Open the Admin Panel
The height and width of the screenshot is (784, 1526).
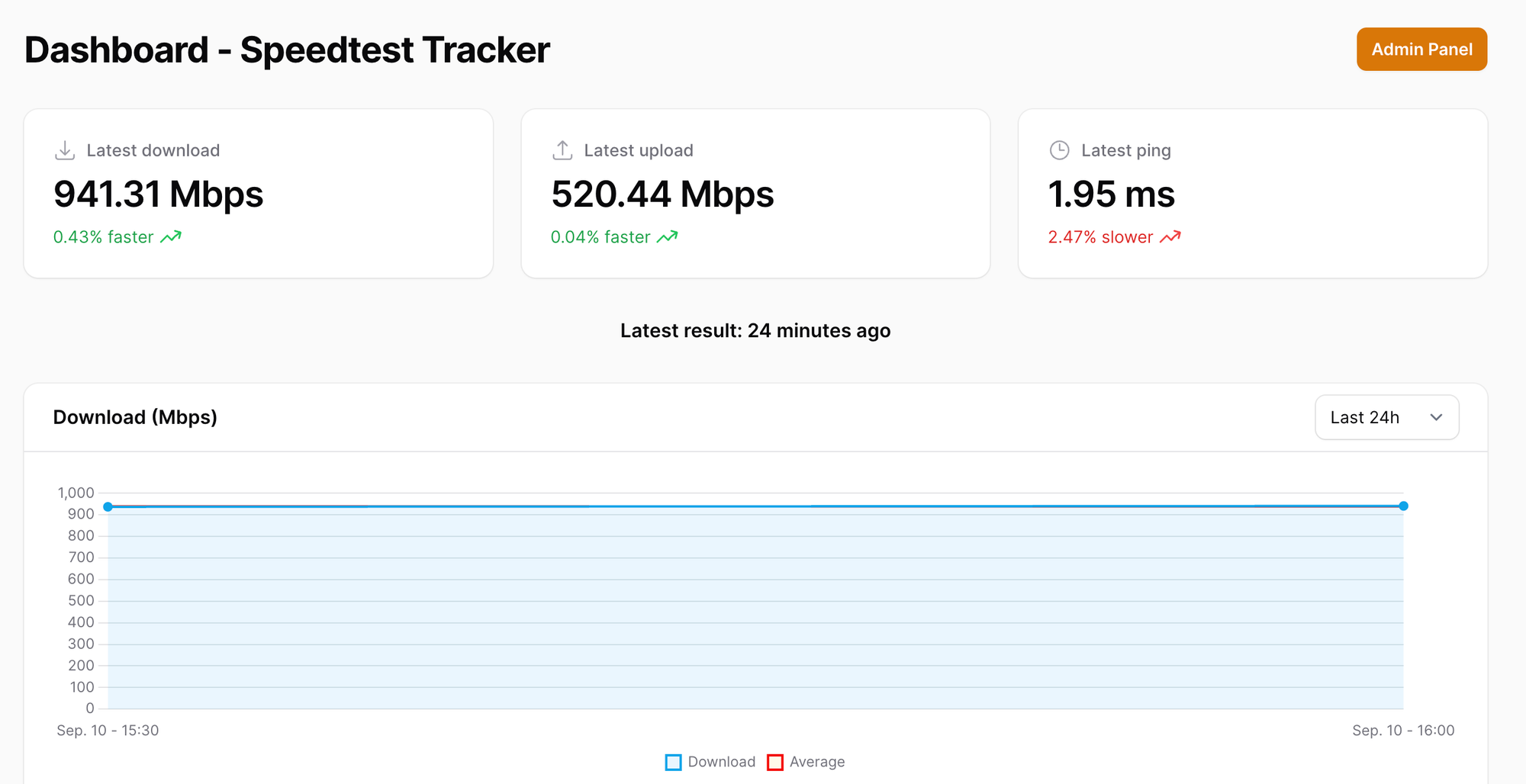point(1421,50)
